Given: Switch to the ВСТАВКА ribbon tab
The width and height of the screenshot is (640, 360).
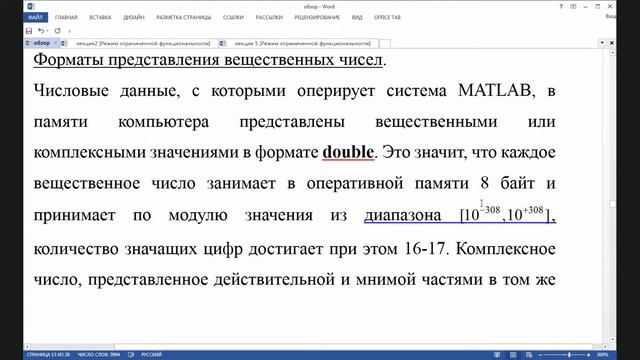Looking at the screenshot, I should 100,18.
